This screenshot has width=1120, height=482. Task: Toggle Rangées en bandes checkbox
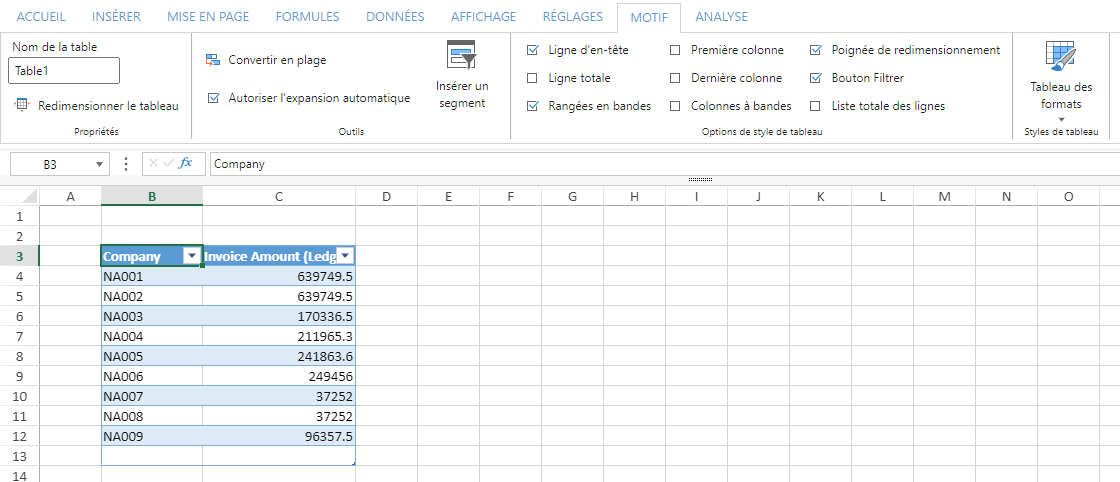(x=532, y=106)
